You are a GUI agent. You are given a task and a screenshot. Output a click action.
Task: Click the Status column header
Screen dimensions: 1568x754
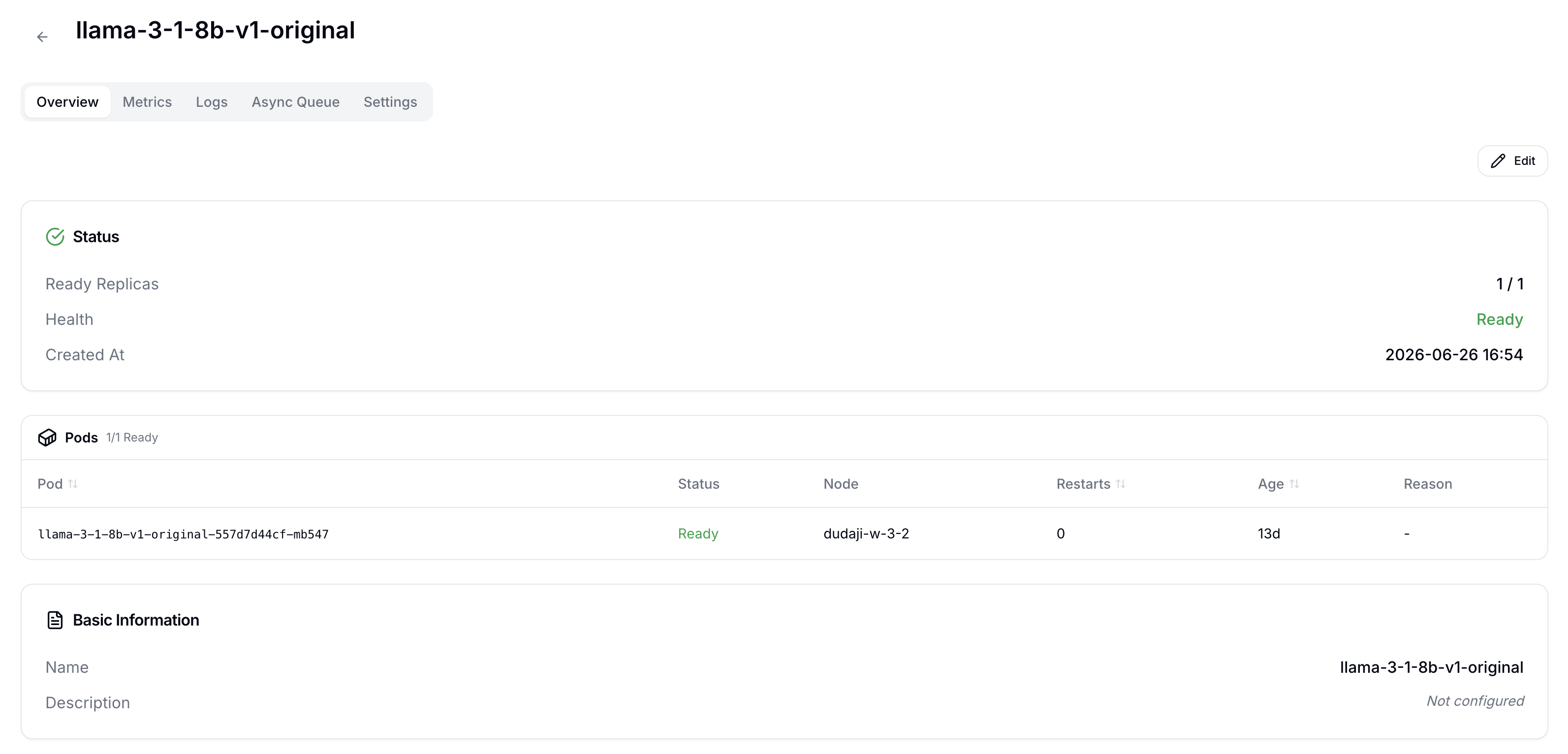tap(699, 484)
